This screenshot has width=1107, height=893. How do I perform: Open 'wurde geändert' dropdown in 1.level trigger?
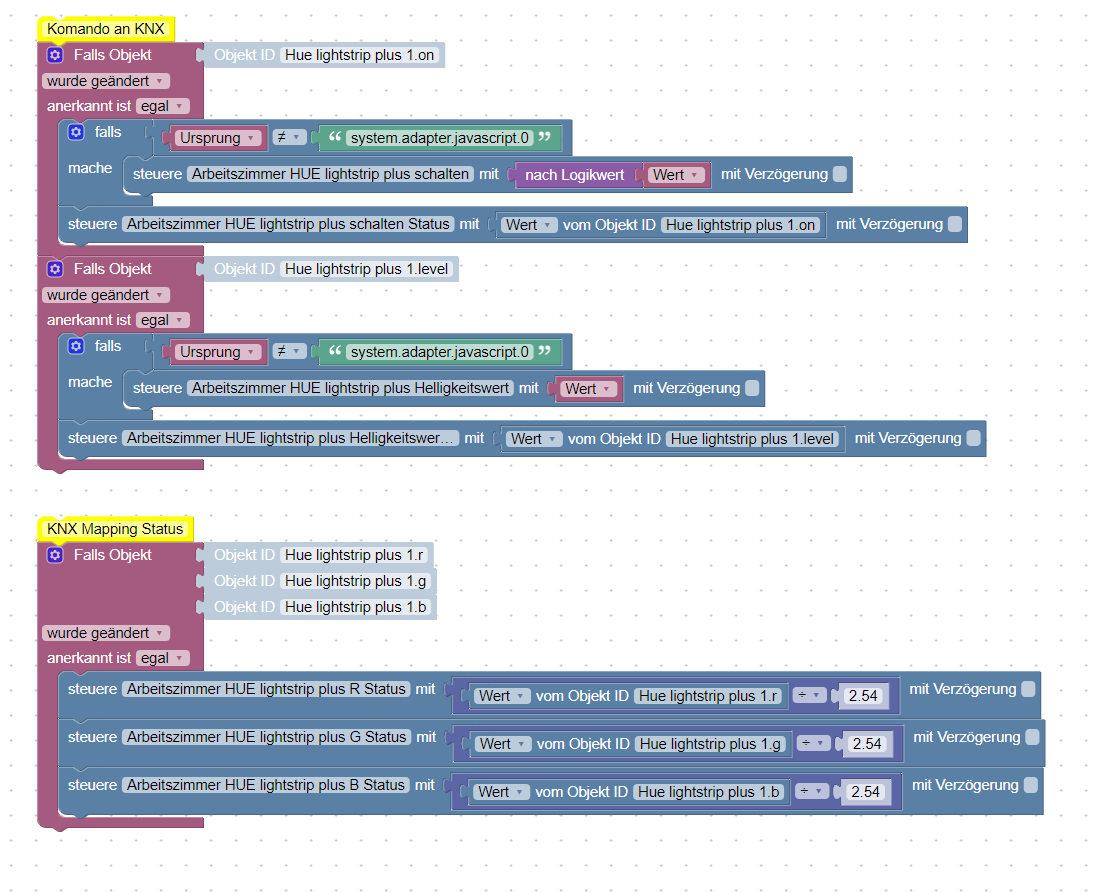point(106,295)
